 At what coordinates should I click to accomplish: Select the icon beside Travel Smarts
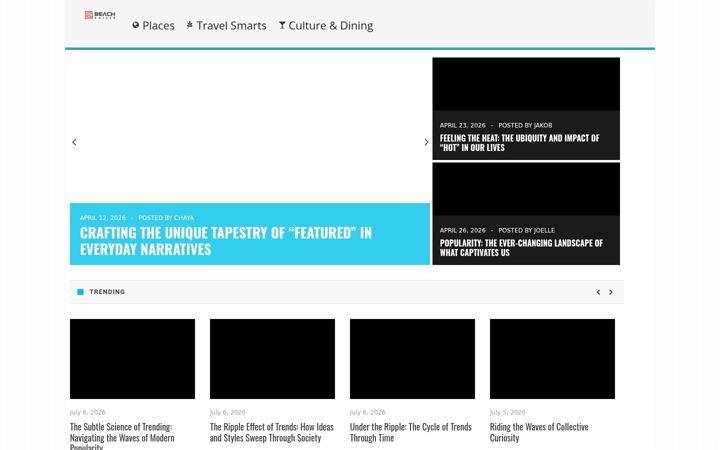189,25
